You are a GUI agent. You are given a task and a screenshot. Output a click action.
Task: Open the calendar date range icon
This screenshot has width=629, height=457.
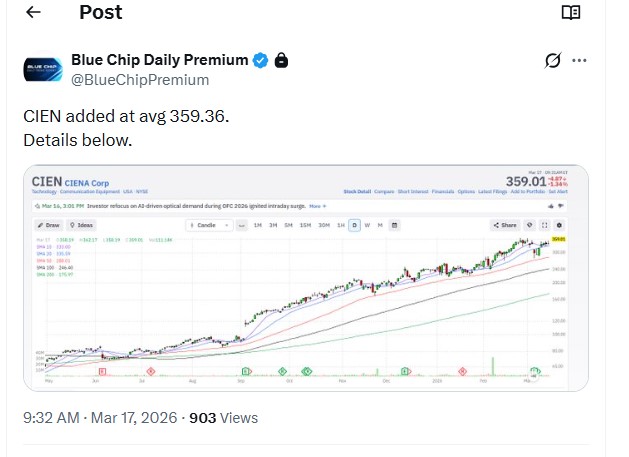tap(394, 225)
